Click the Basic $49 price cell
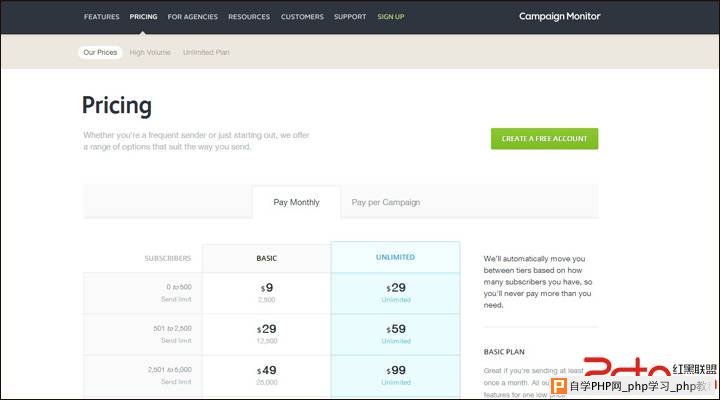This screenshot has width=720, height=400. (x=266, y=376)
